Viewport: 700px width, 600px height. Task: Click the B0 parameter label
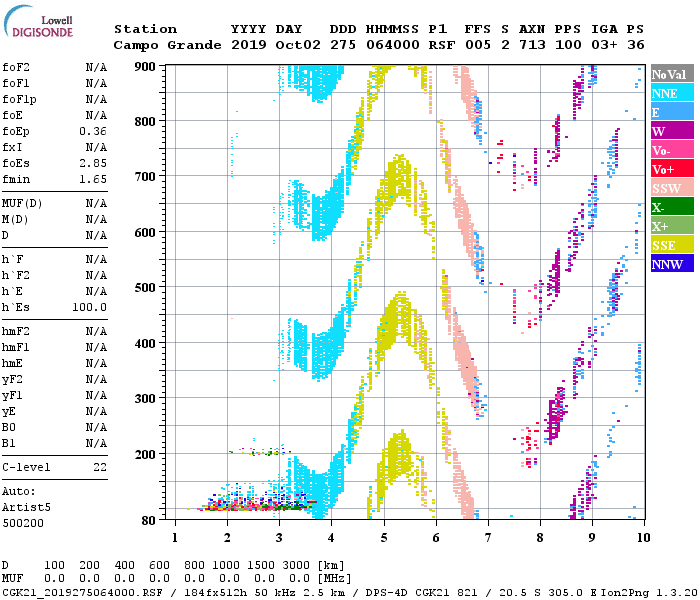tap(8, 428)
